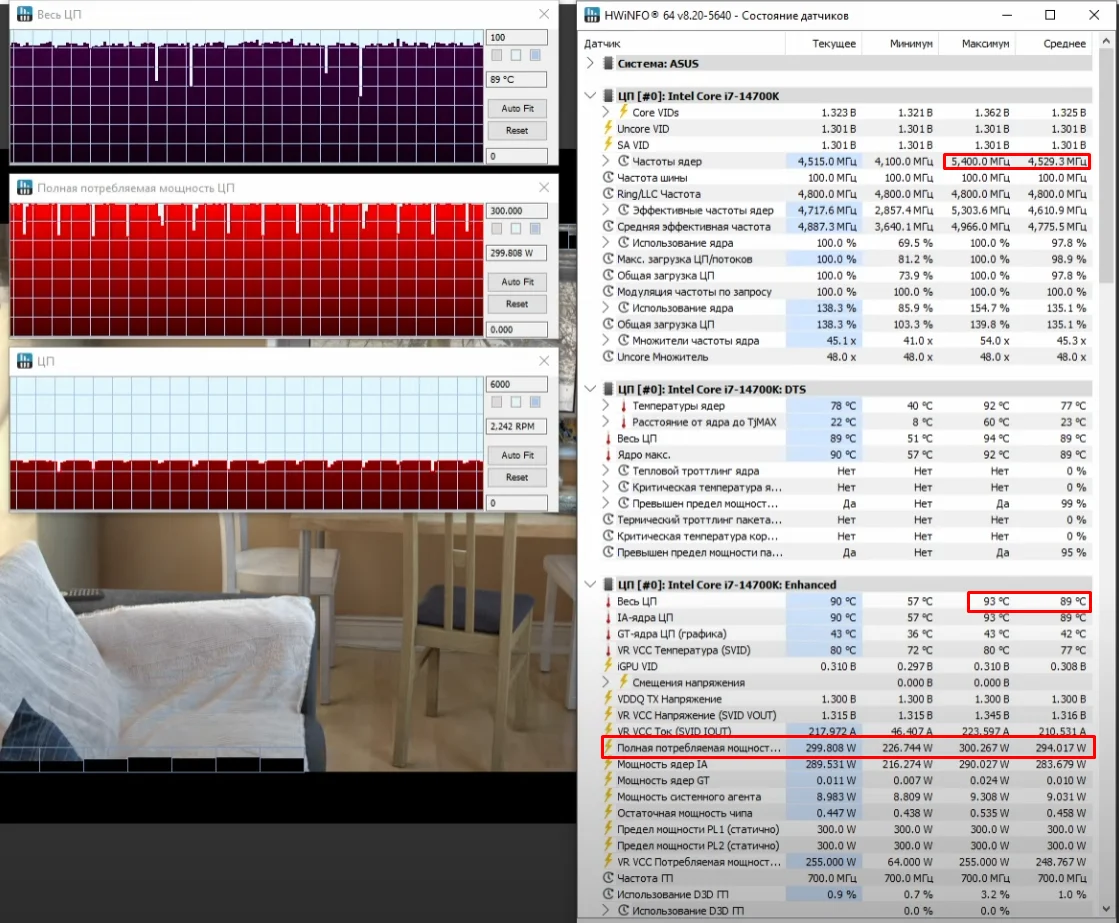
Task: Click the blue color swatch in the fan RPM graph
Action: pyautogui.click(x=535, y=402)
